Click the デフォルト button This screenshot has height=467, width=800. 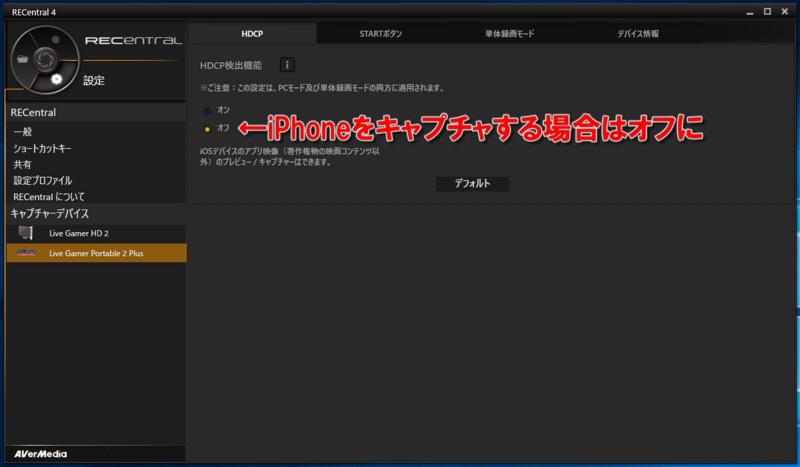pos(472,183)
